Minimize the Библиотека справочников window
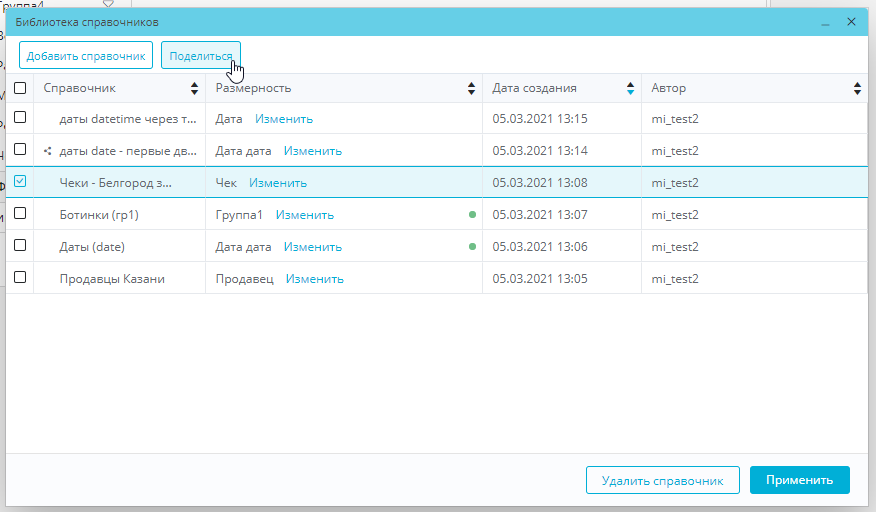The height and width of the screenshot is (512, 876). point(826,22)
